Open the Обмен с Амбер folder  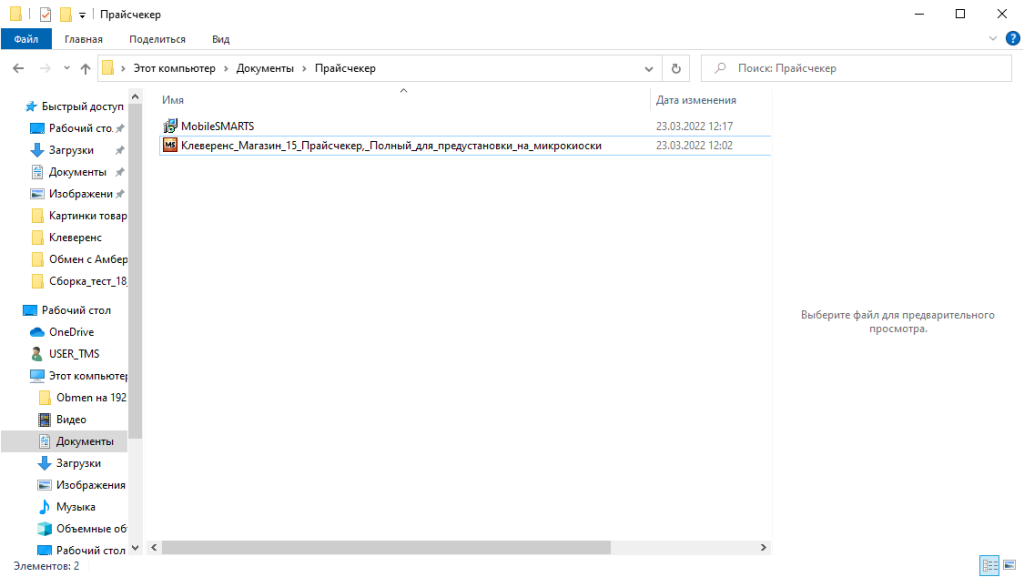88,259
